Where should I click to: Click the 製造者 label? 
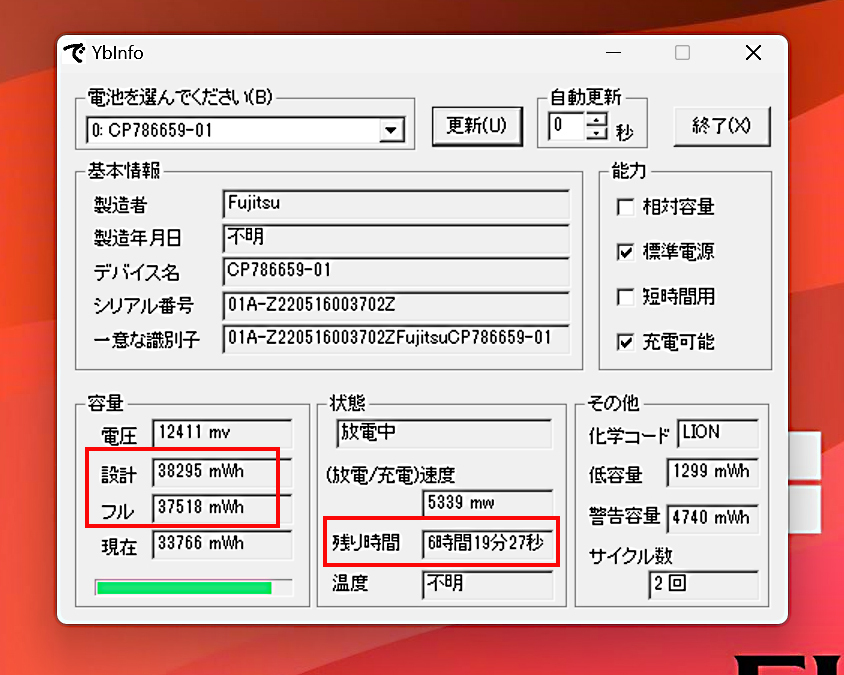coord(121,205)
